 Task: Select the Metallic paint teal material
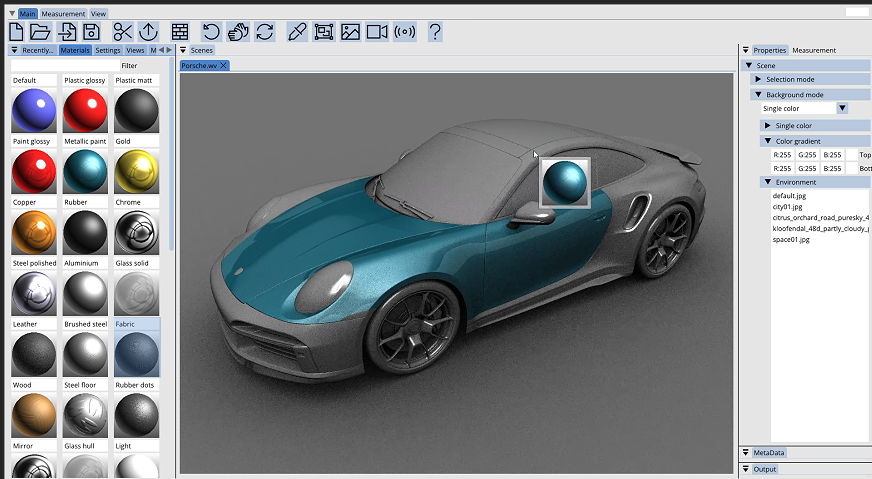(x=85, y=172)
